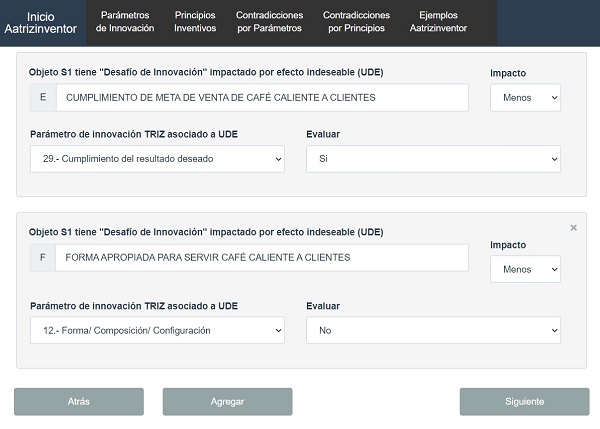Expand the Impacto dropdown for UDE E
Image resolution: width=600 pixels, height=429 pixels.
[525, 98]
